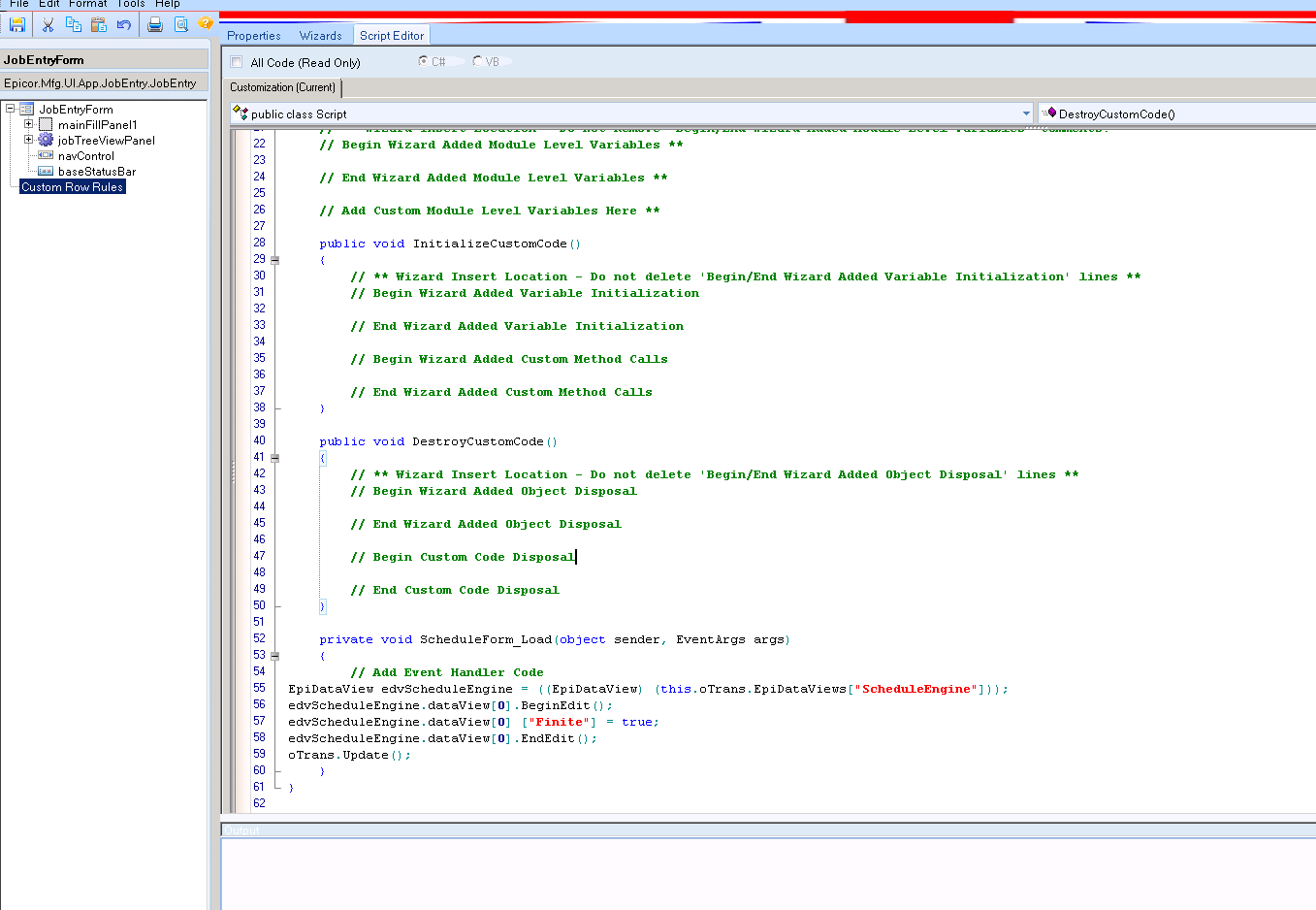The height and width of the screenshot is (910, 1316).
Task: Click the jobTreeViewPanel gear icon
Action: coord(46,141)
